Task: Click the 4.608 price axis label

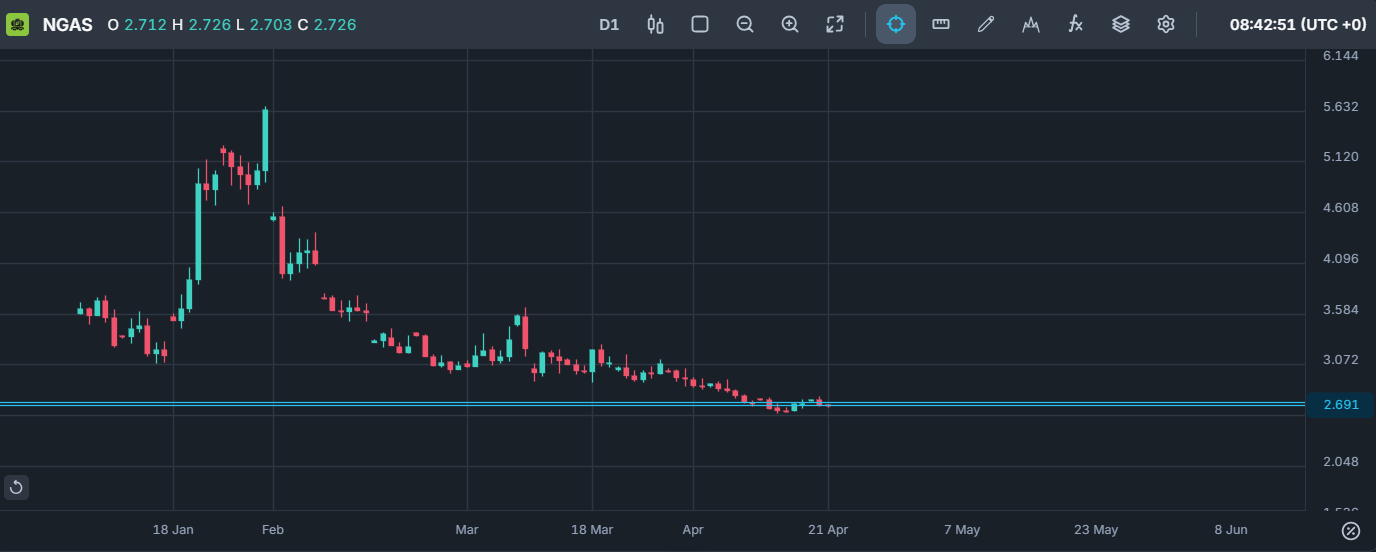Action: pos(1341,207)
